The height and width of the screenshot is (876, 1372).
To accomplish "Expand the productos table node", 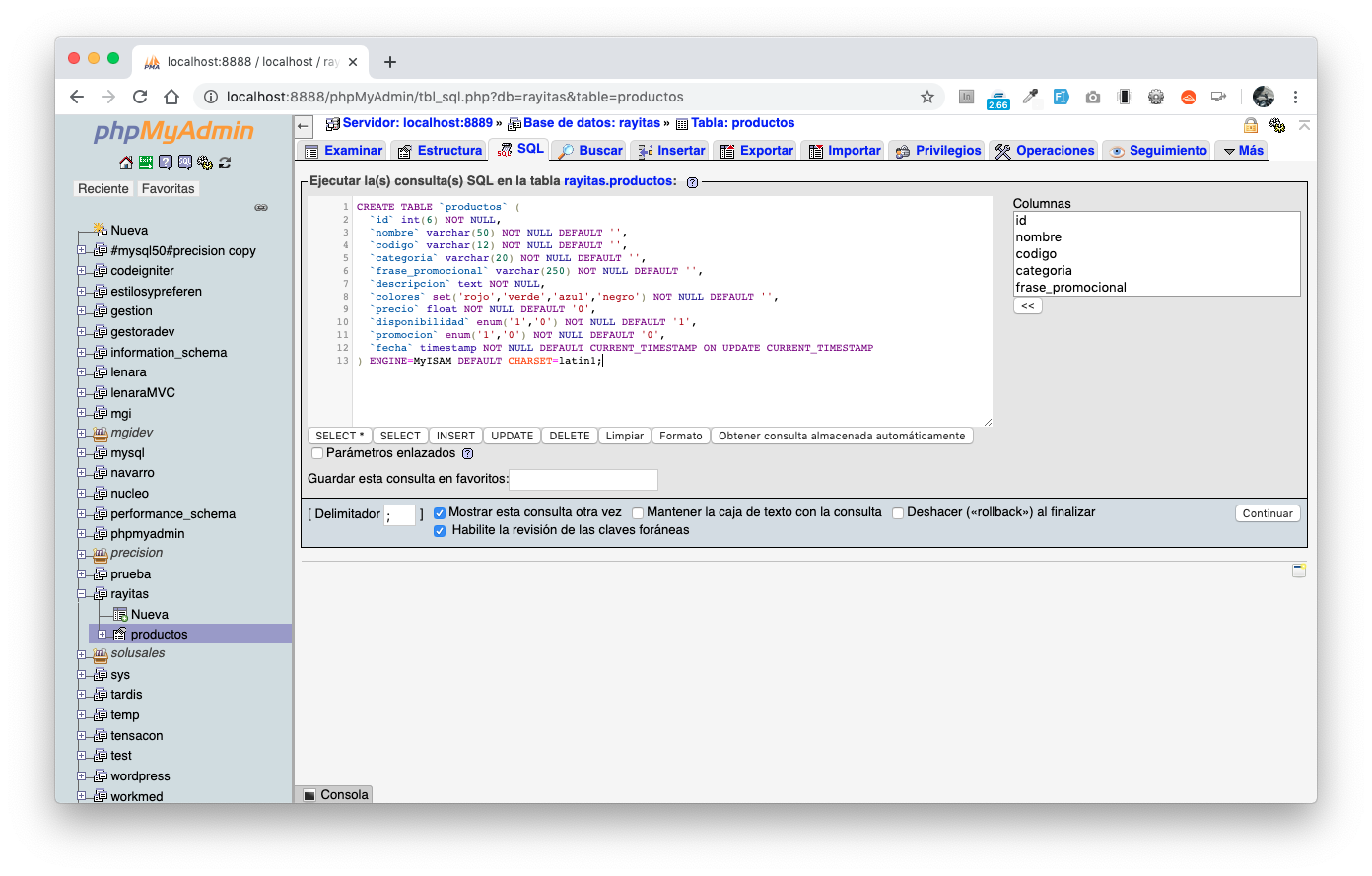I will point(102,635).
